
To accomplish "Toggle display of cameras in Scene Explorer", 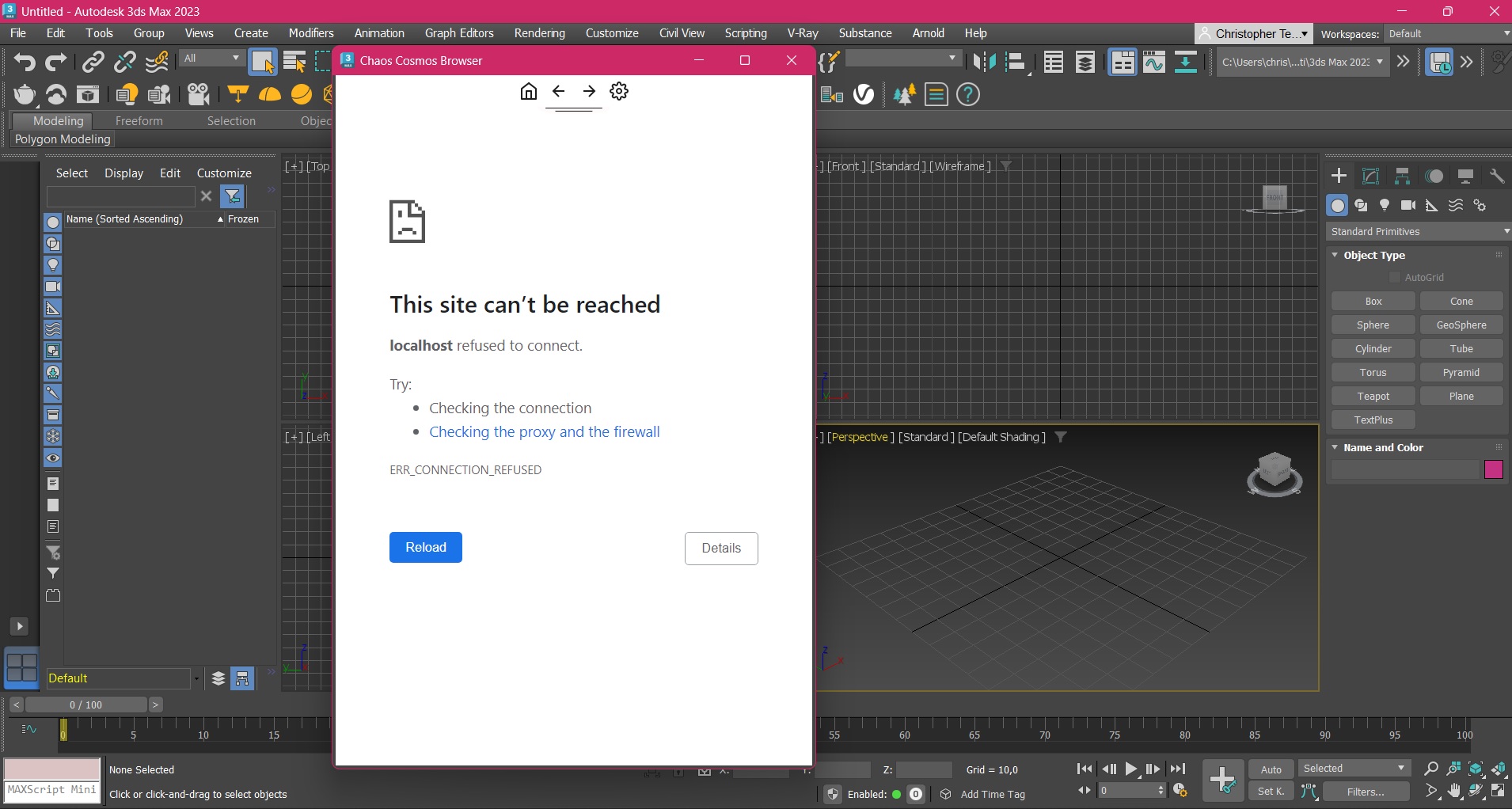I will 53,287.
